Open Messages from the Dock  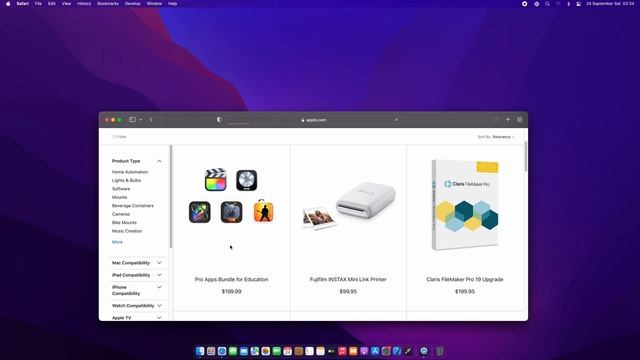233,351
